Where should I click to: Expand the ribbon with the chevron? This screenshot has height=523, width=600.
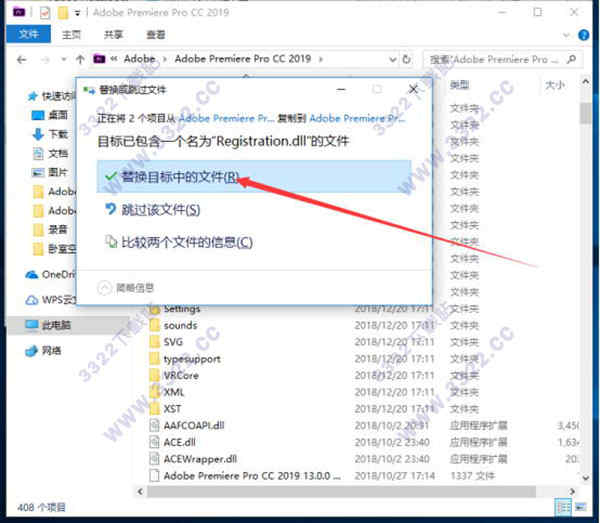(x=566, y=35)
